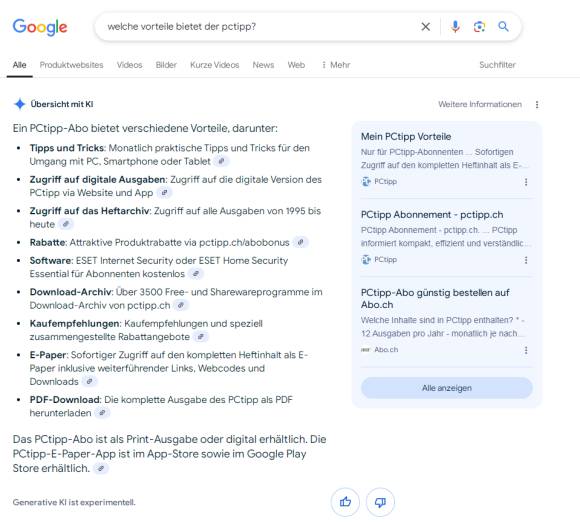Like the AI overview with thumbs up
Image resolution: width=580 pixels, height=524 pixels.
click(x=345, y=502)
